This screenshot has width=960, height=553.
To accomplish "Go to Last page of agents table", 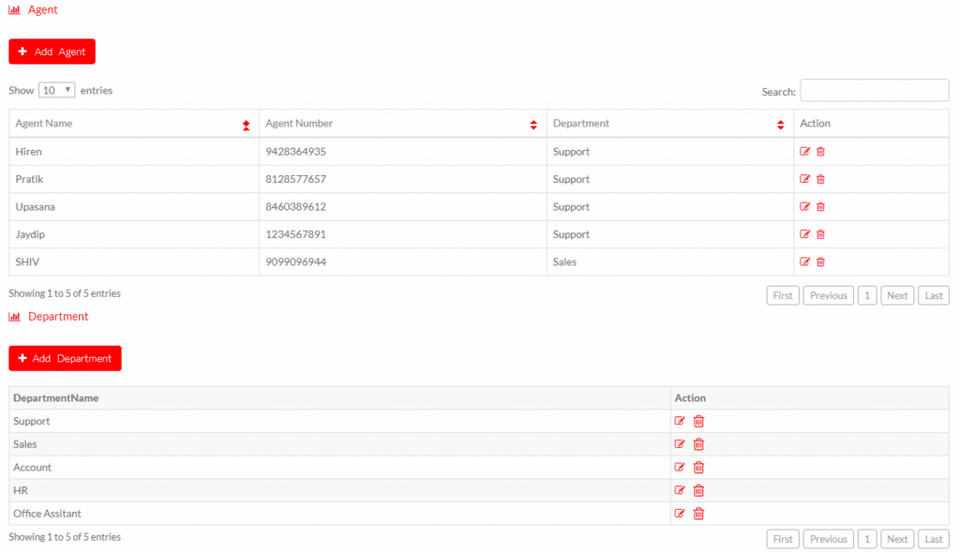I will click(934, 295).
